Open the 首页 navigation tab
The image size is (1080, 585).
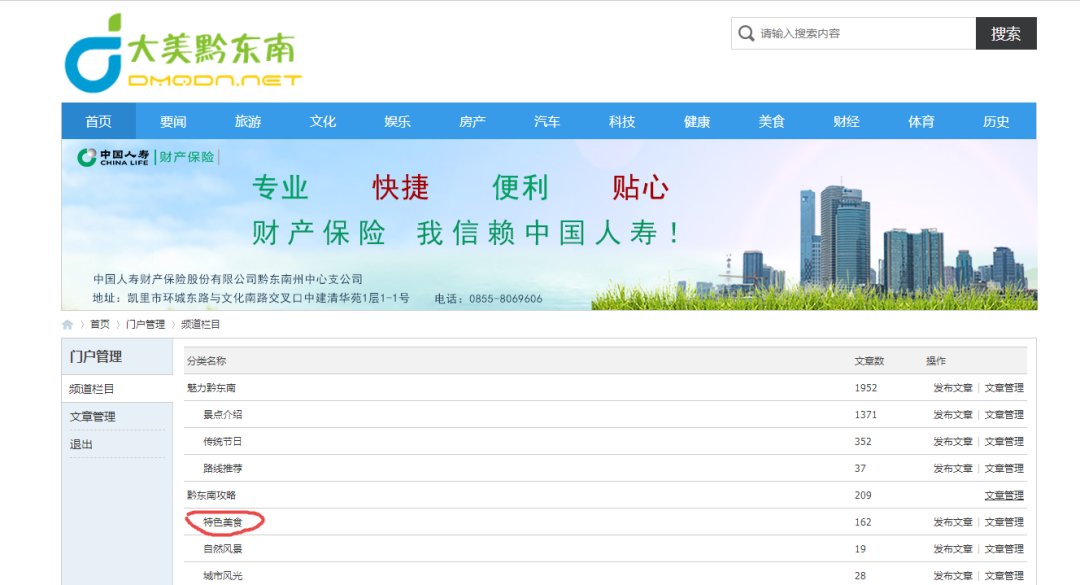(x=98, y=121)
